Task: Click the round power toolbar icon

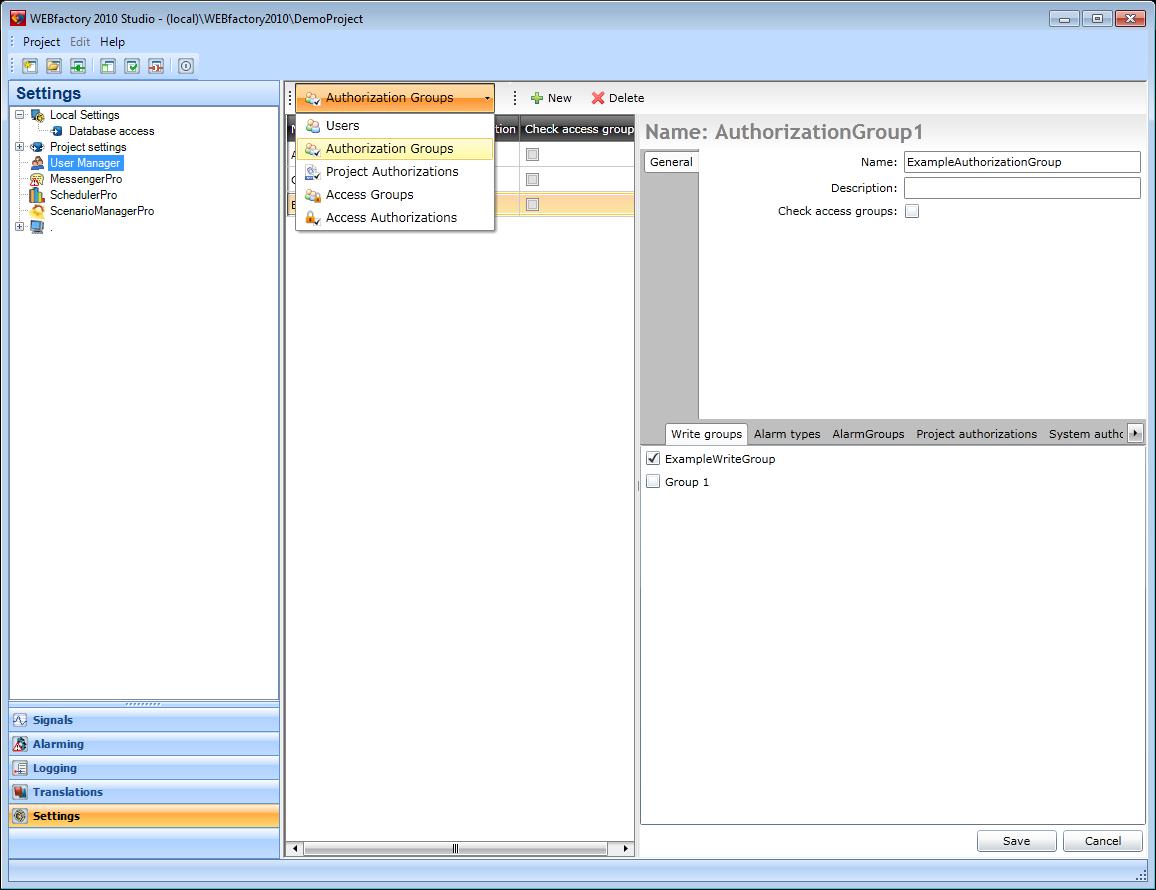Action: [186, 66]
